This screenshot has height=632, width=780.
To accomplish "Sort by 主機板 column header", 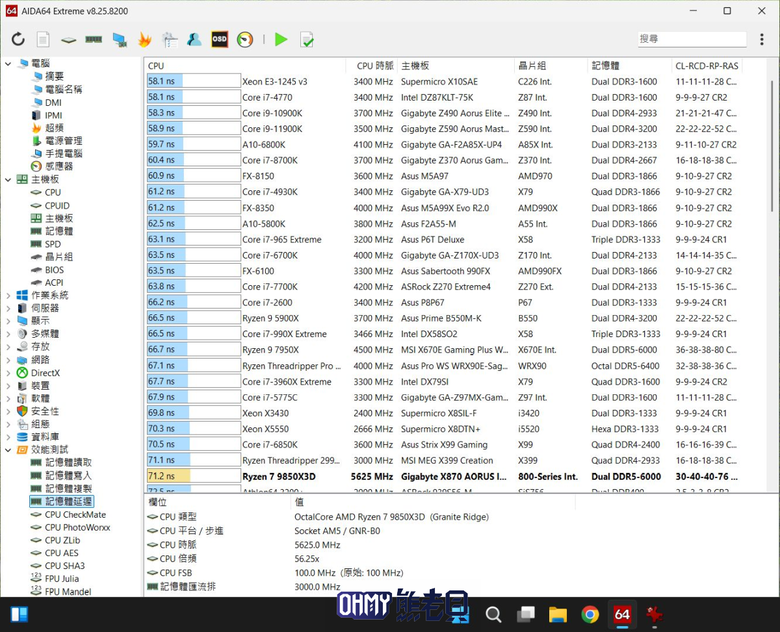I will pyautogui.click(x=456, y=66).
